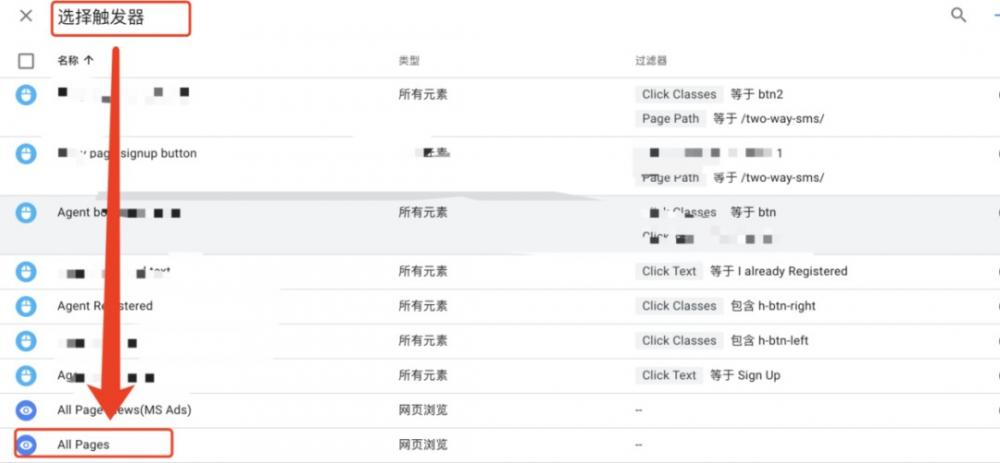Choose the signup button trigger
Image resolution: width=1000 pixels, height=463 pixels.
pyautogui.click(x=127, y=153)
